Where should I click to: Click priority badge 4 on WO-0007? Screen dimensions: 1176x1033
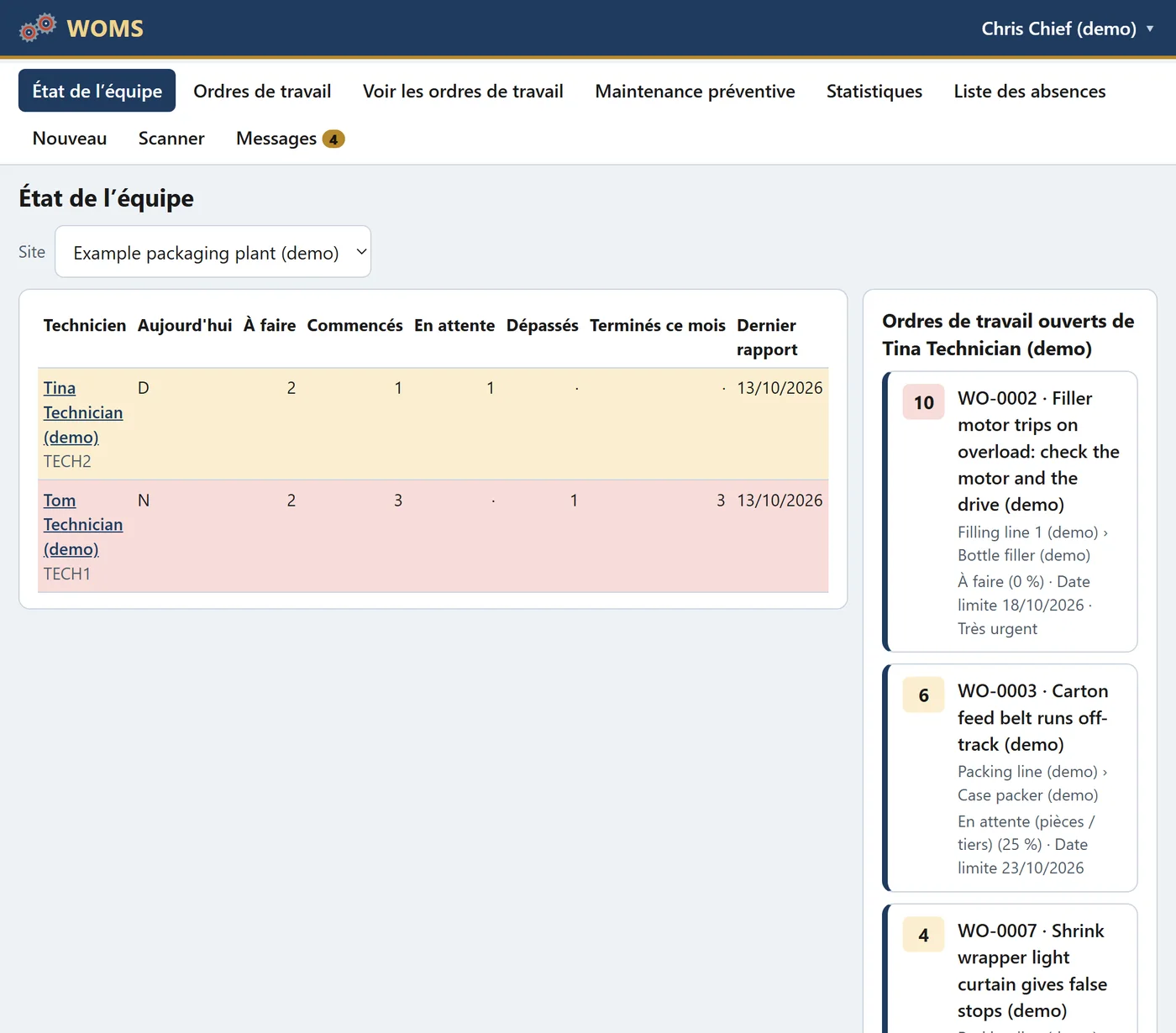point(924,935)
